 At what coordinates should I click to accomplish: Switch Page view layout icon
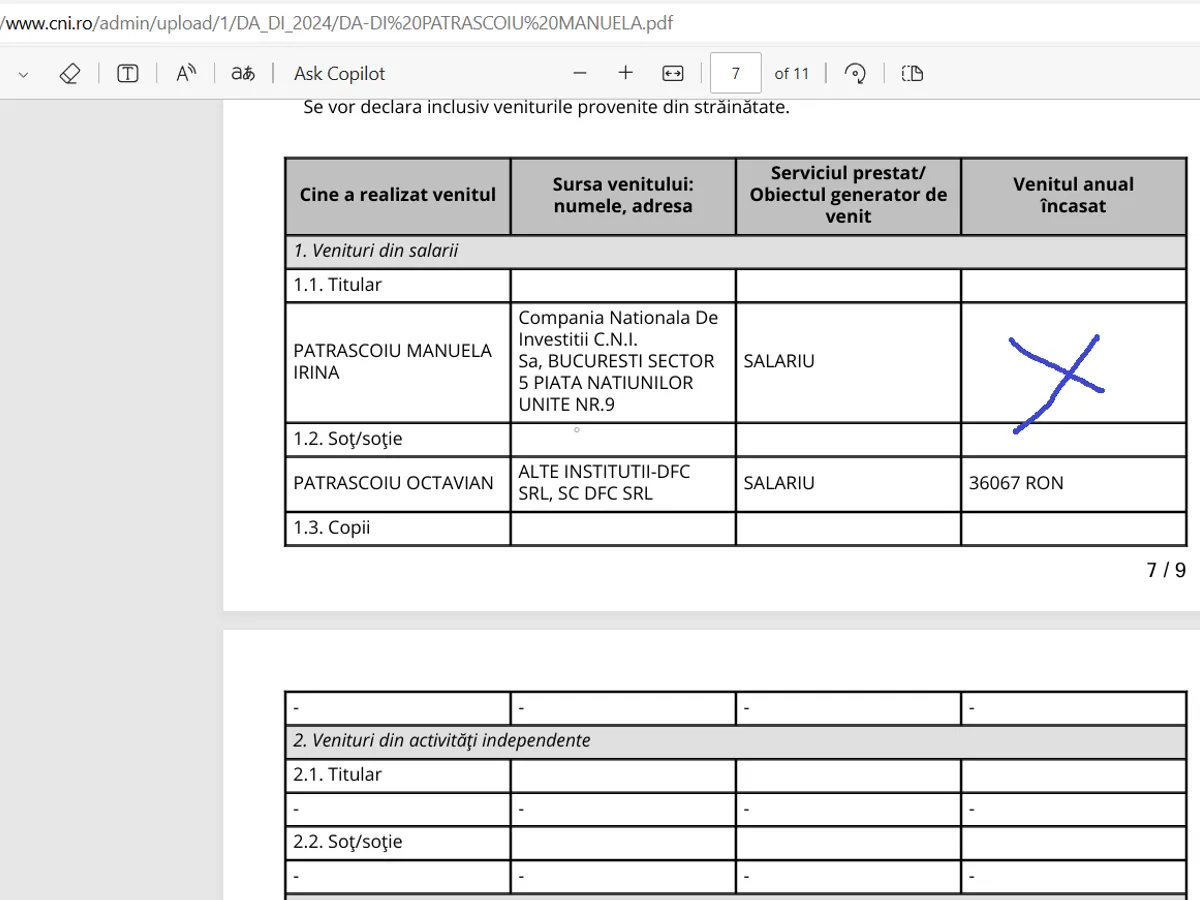(912, 73)
